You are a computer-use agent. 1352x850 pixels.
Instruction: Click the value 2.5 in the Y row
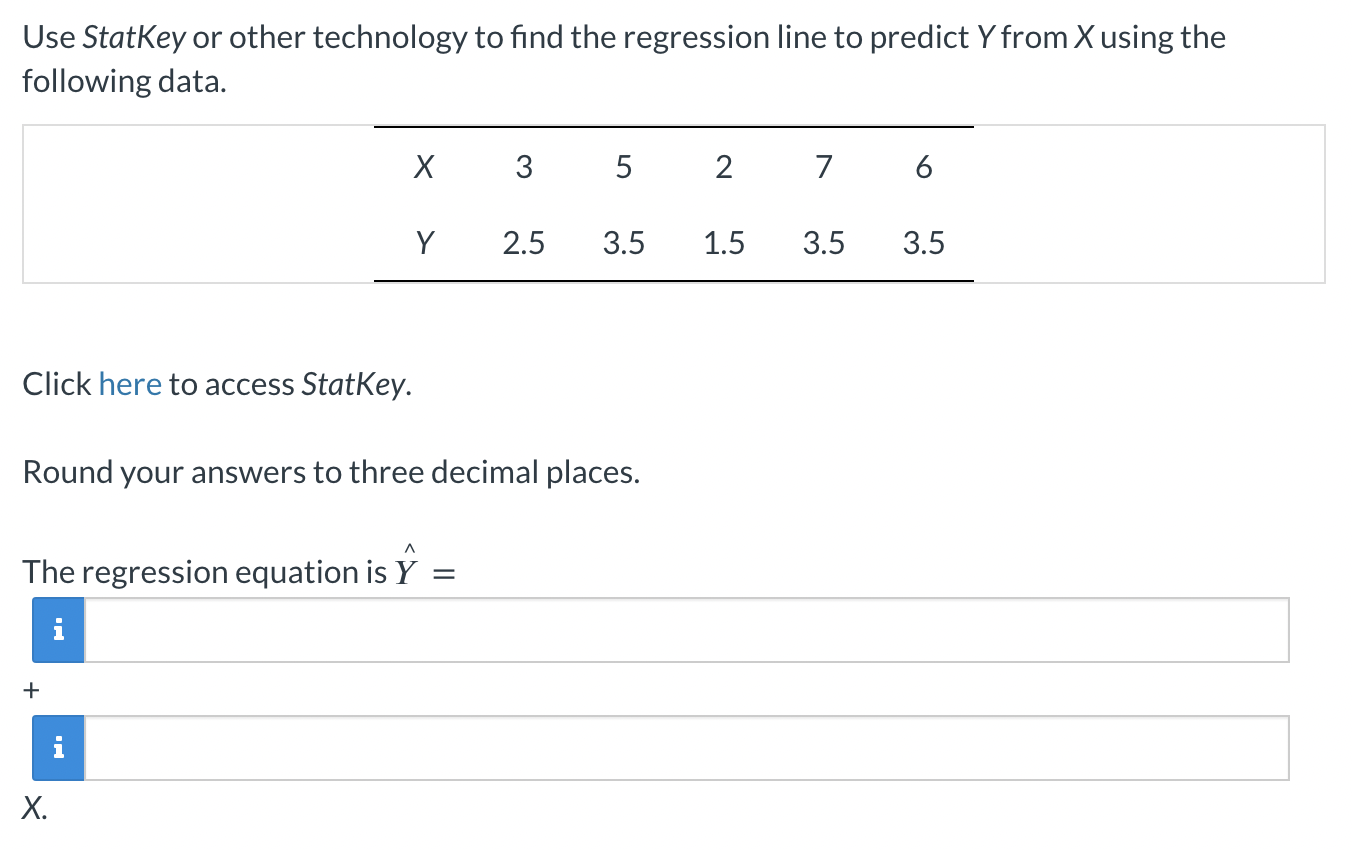coord(524,242)
